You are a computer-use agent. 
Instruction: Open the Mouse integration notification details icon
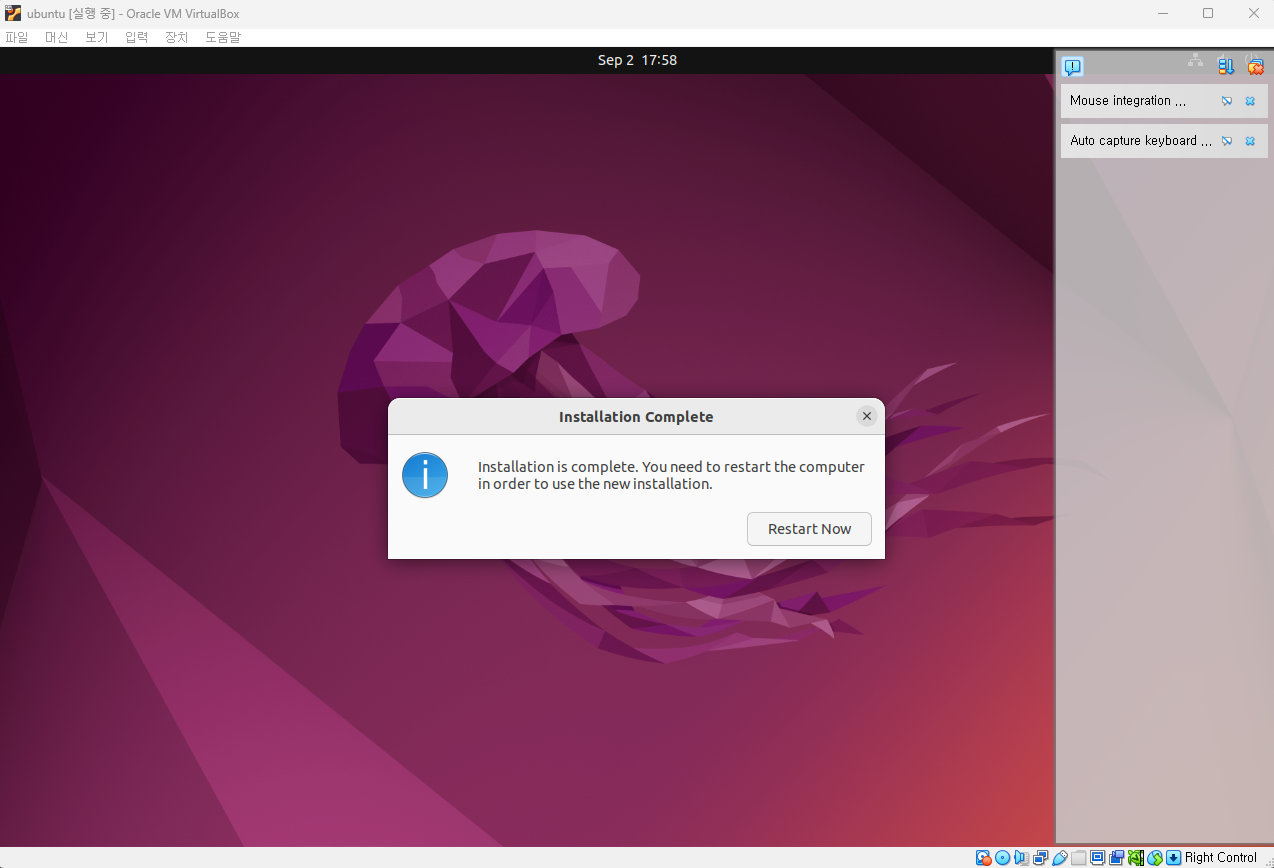[x=1227, y=101]
